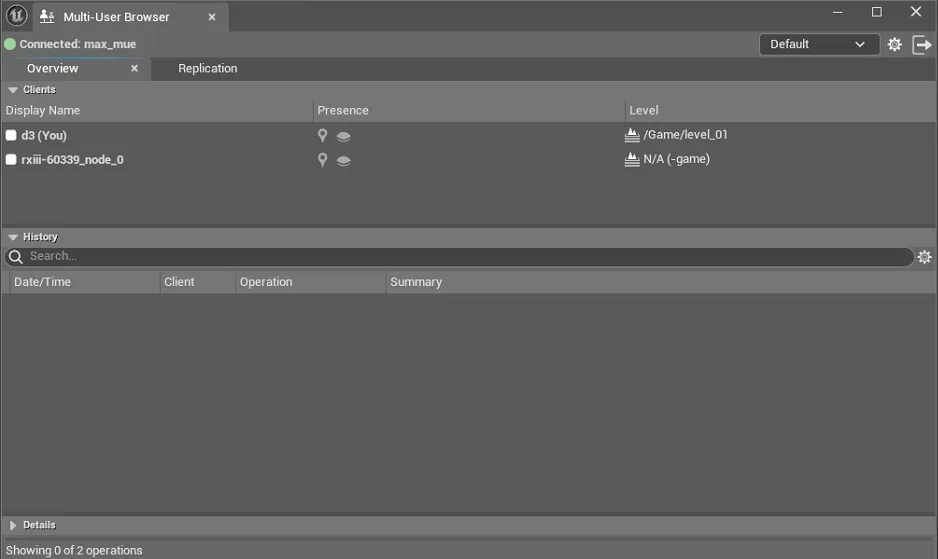Click the History search field
The height and width of the screenshot is (559, 938).
pyautogui.click(x=460, y=257)
